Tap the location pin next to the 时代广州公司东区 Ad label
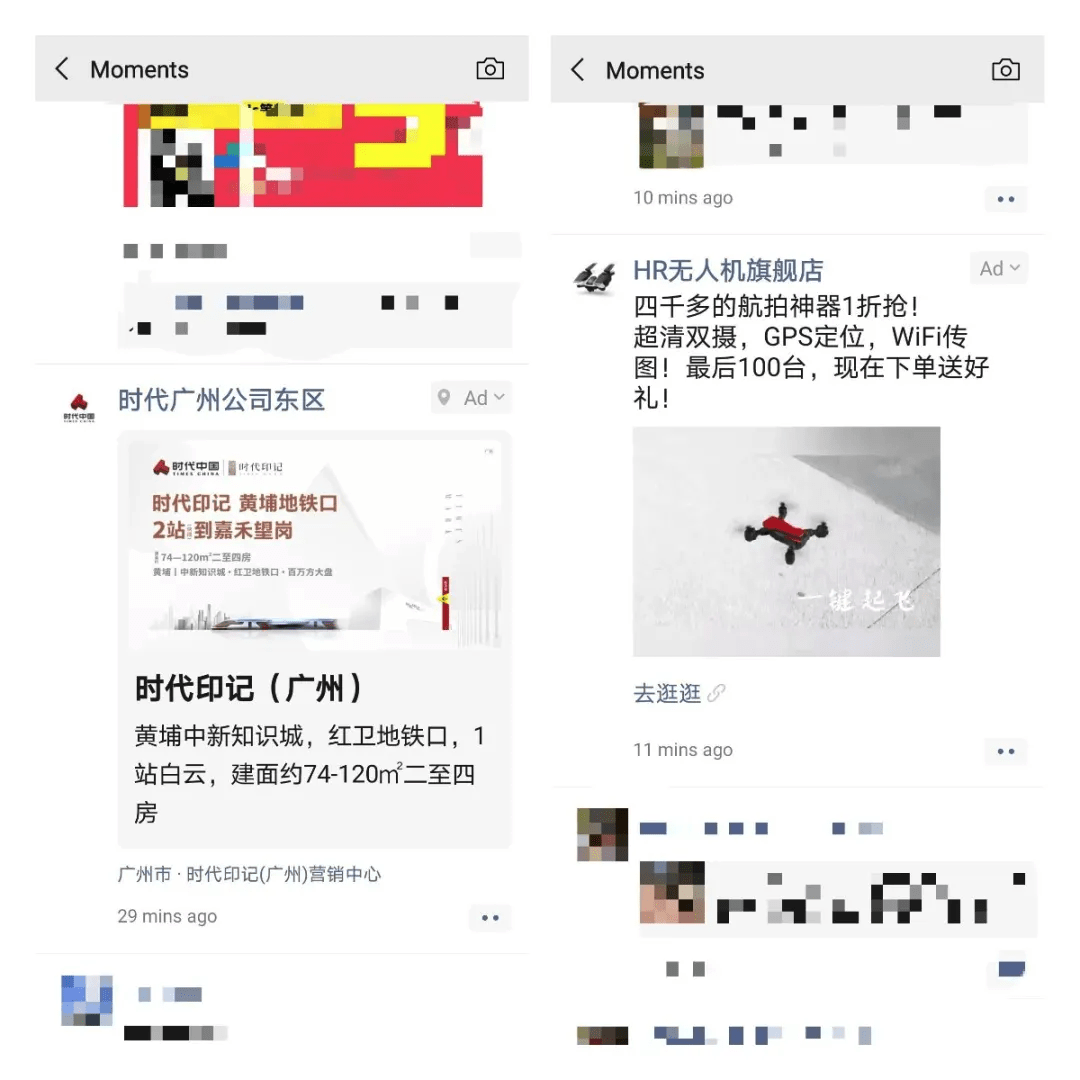 444,397
